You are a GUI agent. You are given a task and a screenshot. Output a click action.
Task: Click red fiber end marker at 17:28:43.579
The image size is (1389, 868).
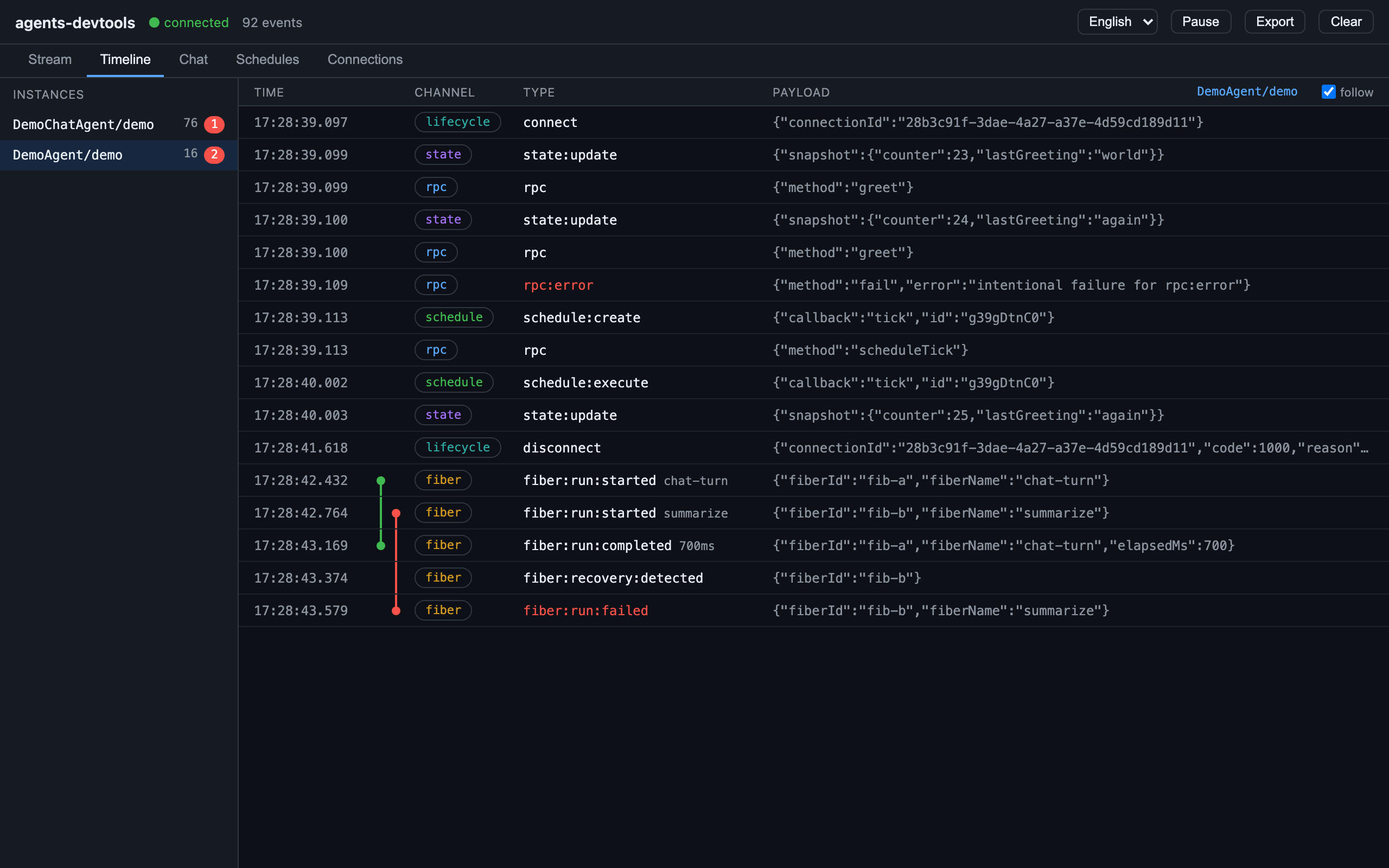coord(396,611)
